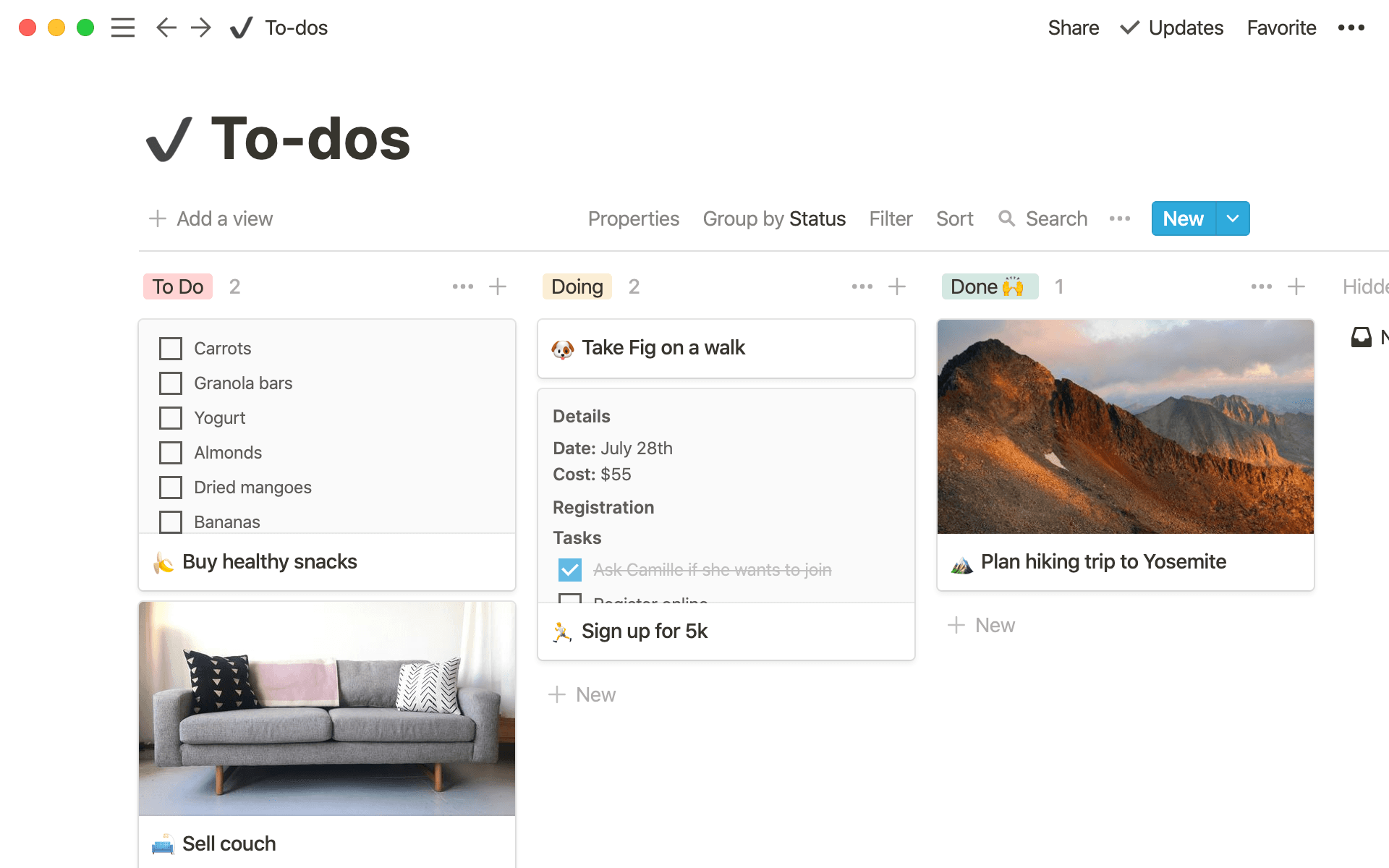
Task: Click the inbox icon near the Hidden column
Action: (1362, 337)
